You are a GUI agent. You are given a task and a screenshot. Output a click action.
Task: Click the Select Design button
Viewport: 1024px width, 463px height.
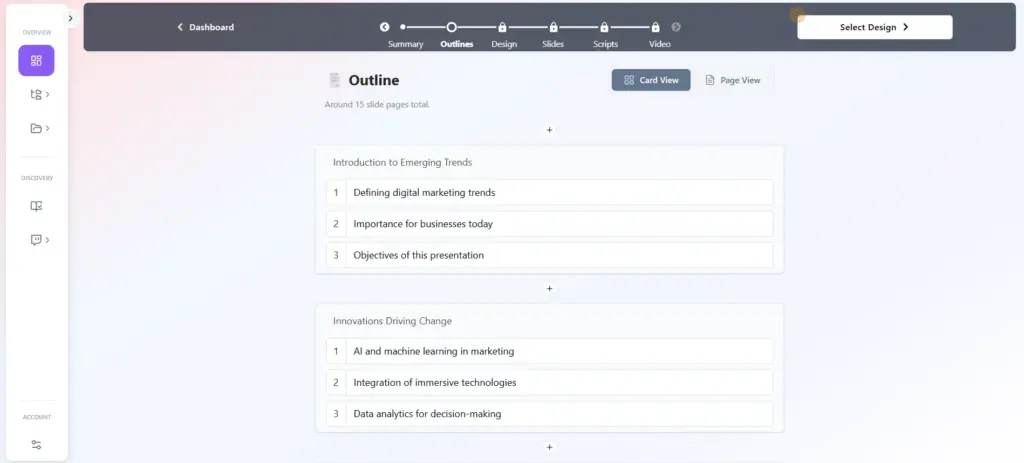(x=874, y=27)
